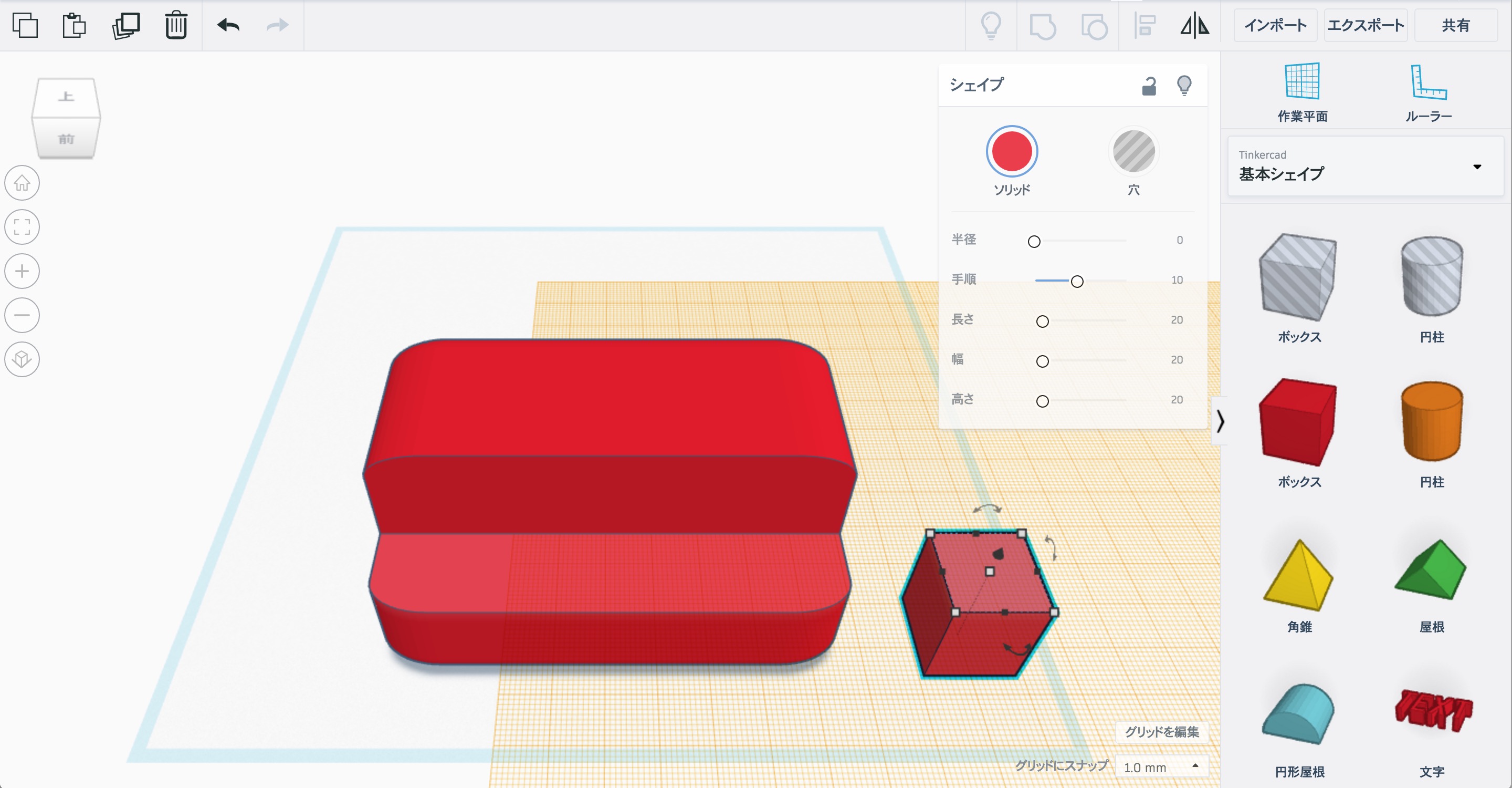Image resolution: width=1512 pixels, height=788 pixels.
Task: Click the fit-all-in-view icon
Action: point(22,227)
